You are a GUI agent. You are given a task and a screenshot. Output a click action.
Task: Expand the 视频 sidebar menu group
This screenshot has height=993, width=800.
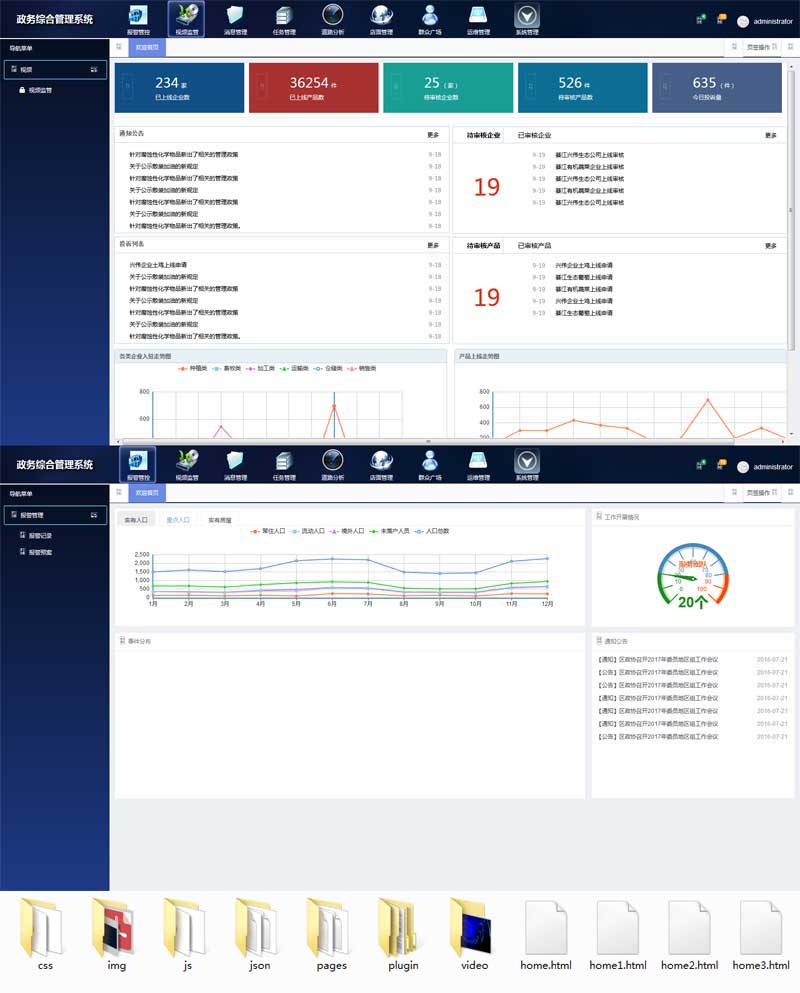point(55,69)
